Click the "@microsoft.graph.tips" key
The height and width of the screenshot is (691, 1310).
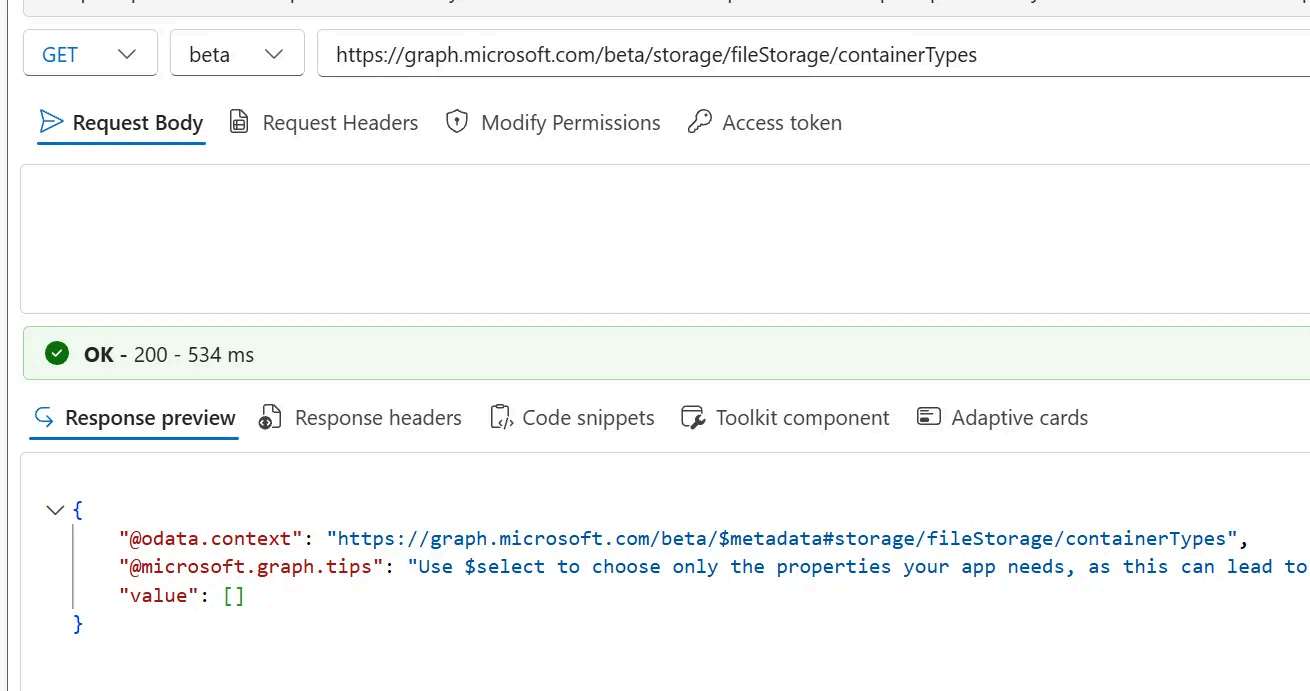pyautogui.click(x=251, y=567)
